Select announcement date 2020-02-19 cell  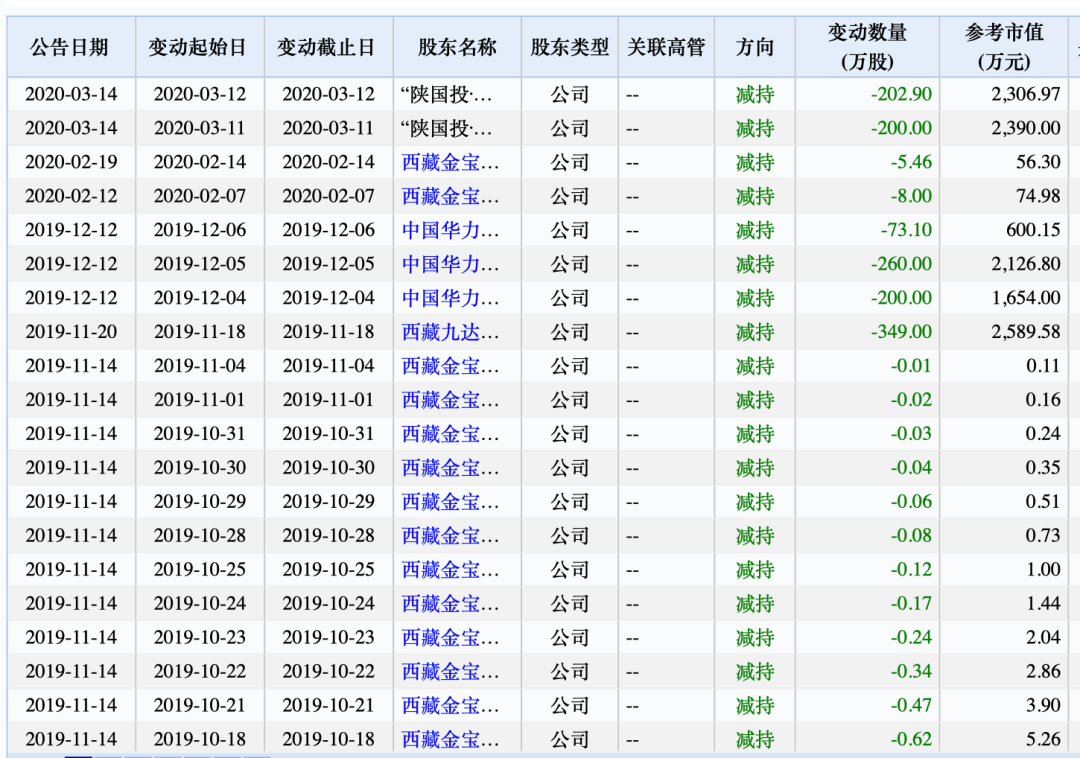[x=70, y=162]
